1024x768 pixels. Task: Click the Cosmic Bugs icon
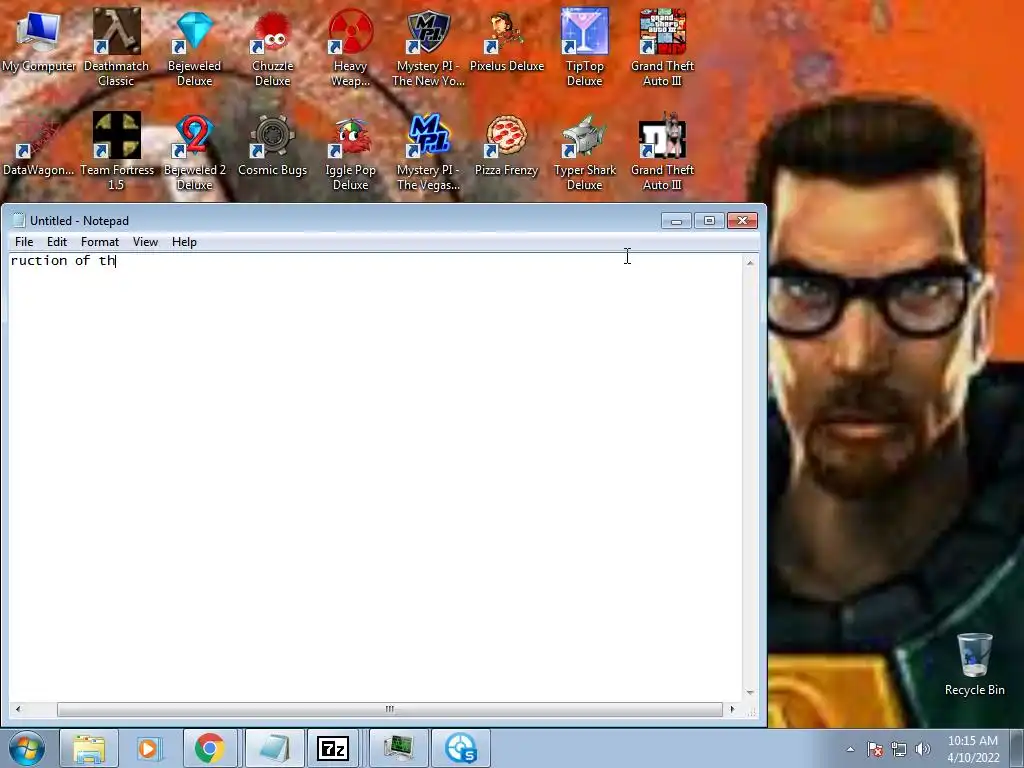click(272, 136)
